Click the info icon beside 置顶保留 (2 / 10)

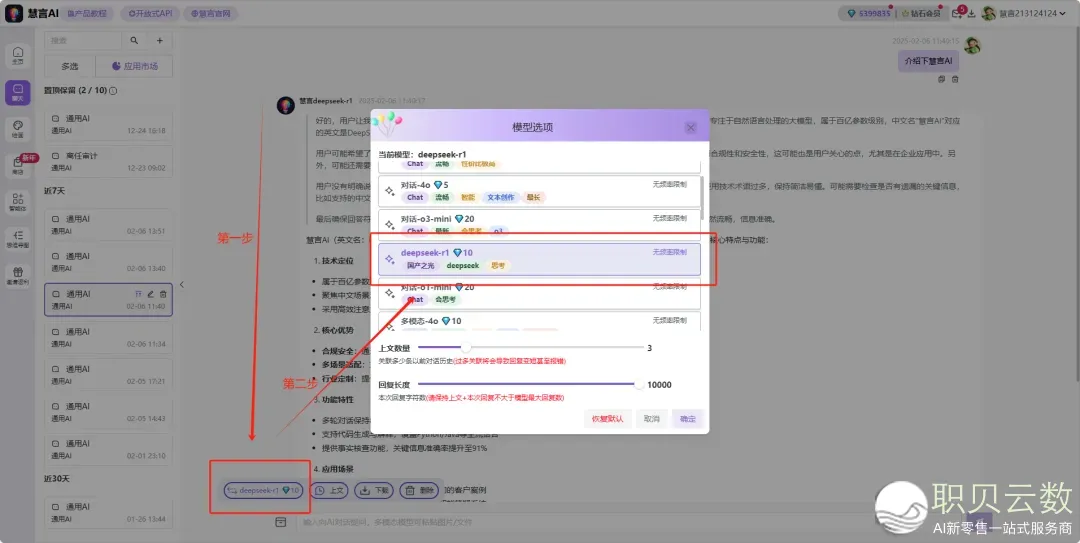click(x=114, y=90)
